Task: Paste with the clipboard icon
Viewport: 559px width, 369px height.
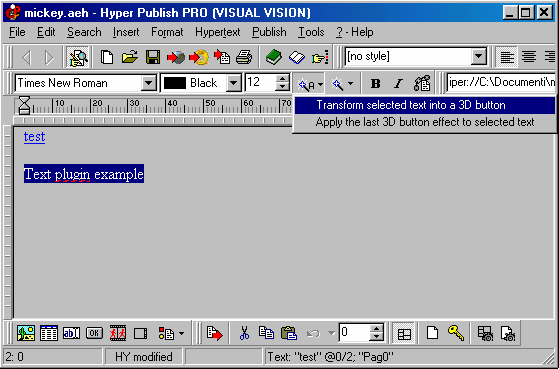Action: 289,333
